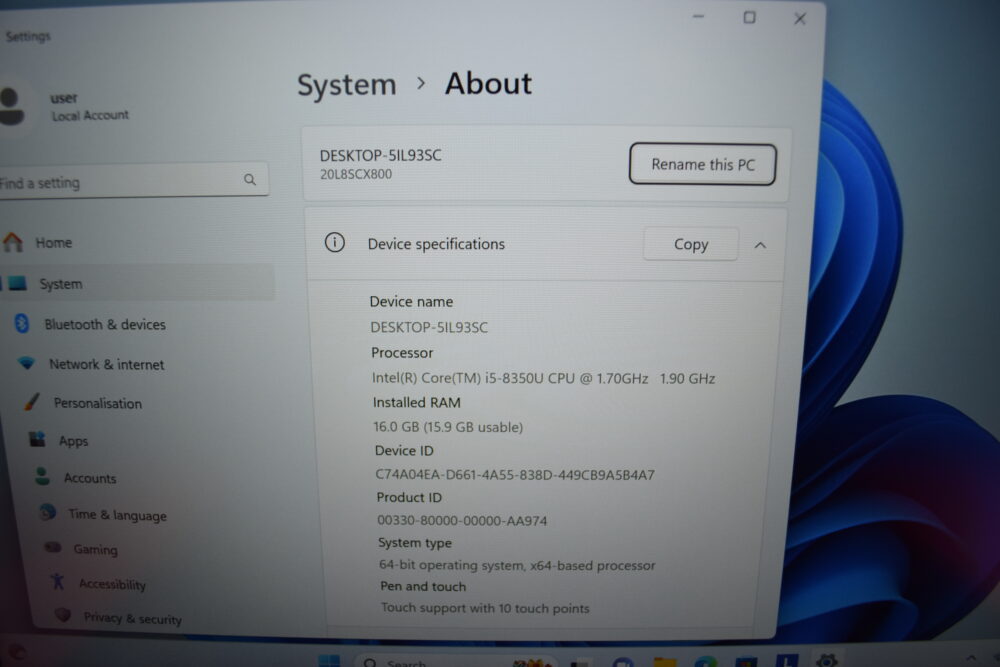
Task: Open the Settings gear in taskbar
Action: point(827,660)
